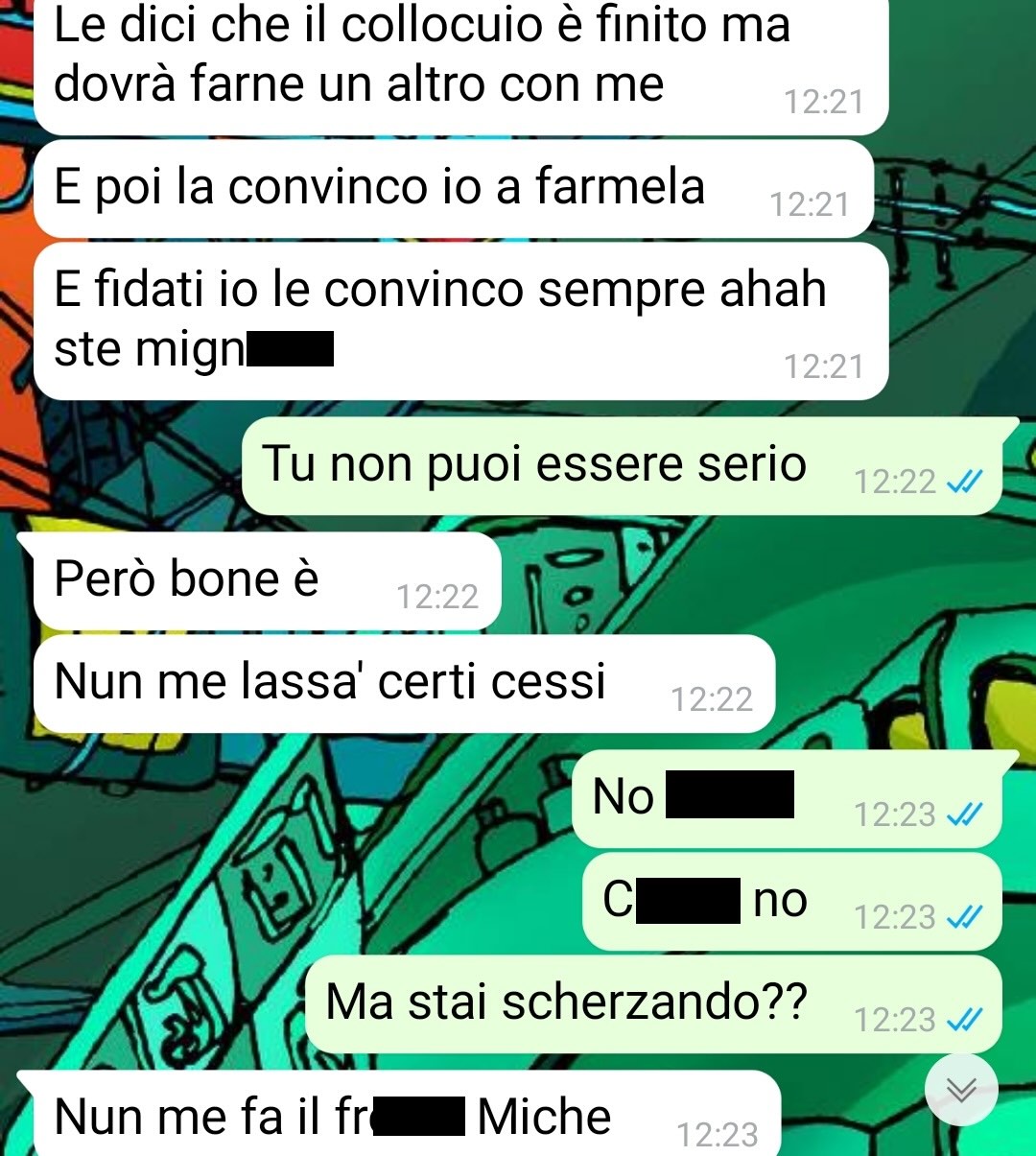Tap the 12:22 timestamp on 'Però bone è'
Image resolution: width=1036 pixels, height=1156 pixels.
coord(437,597)
